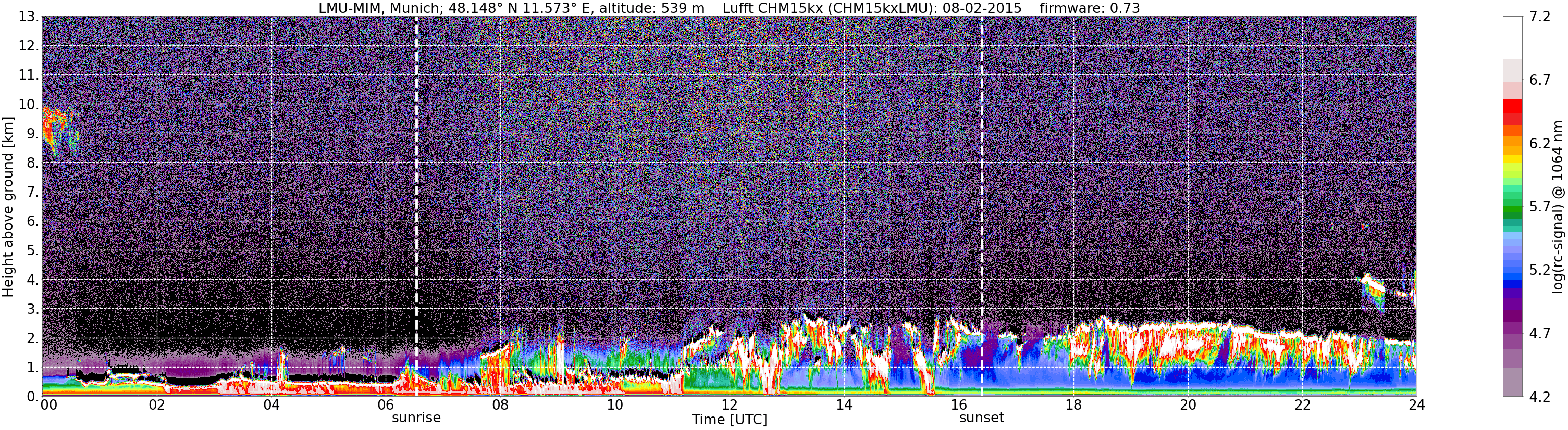
Task: Click the '1.' height axis tick
Action: pyautogui.click(x=32, y=368)
